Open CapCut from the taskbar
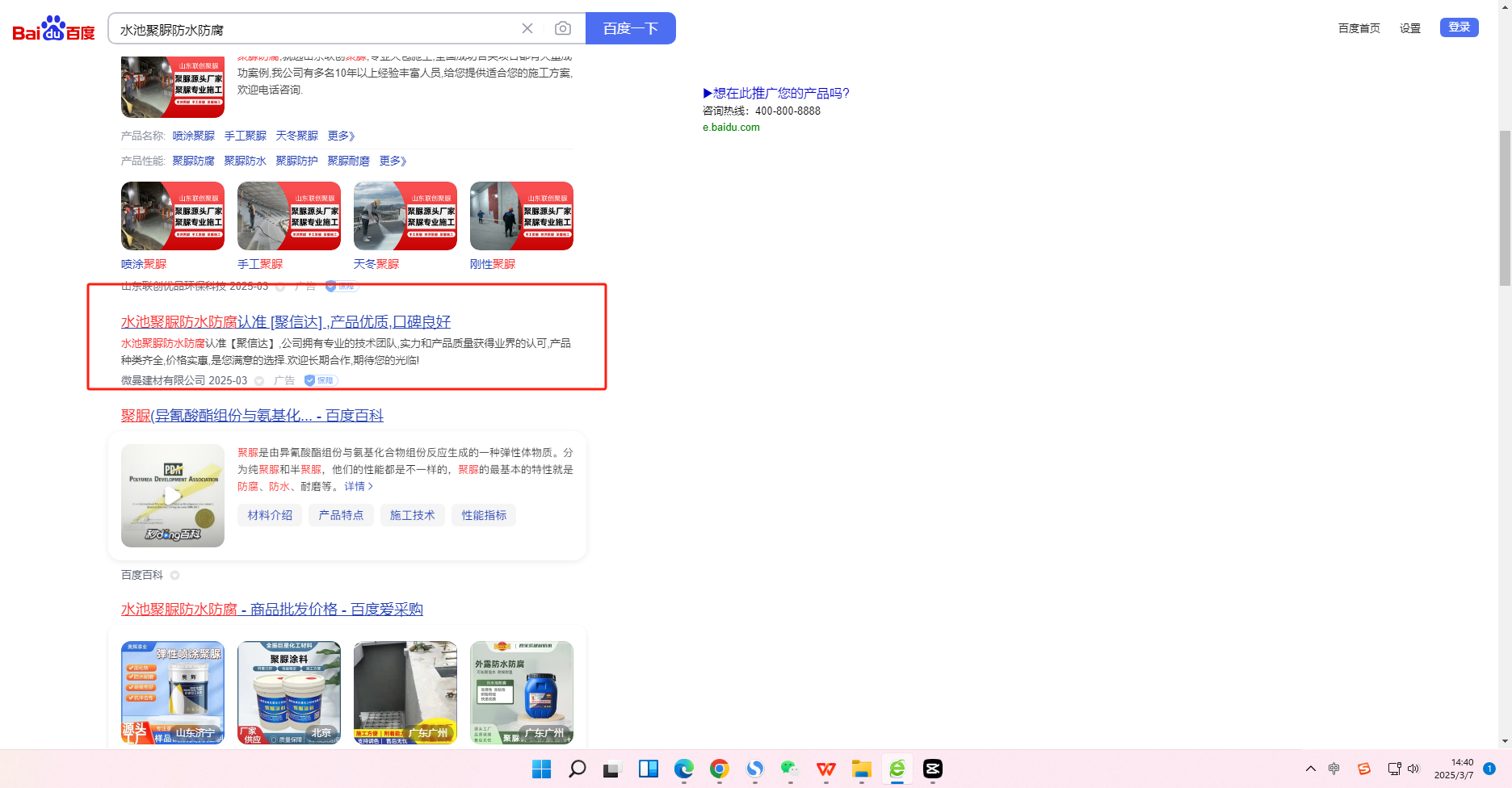The height and width of the screenshot is (788, 1512). point(933,769)
